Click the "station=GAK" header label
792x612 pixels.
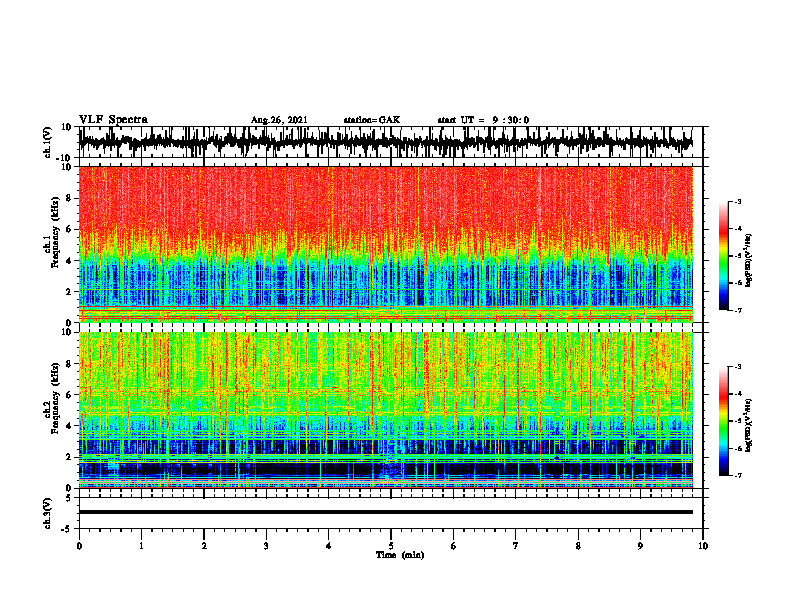tap(372, 120)
